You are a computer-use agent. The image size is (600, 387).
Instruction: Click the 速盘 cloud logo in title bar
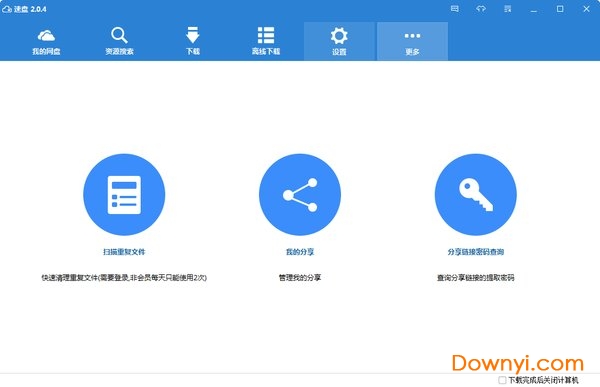coord(7,9)
